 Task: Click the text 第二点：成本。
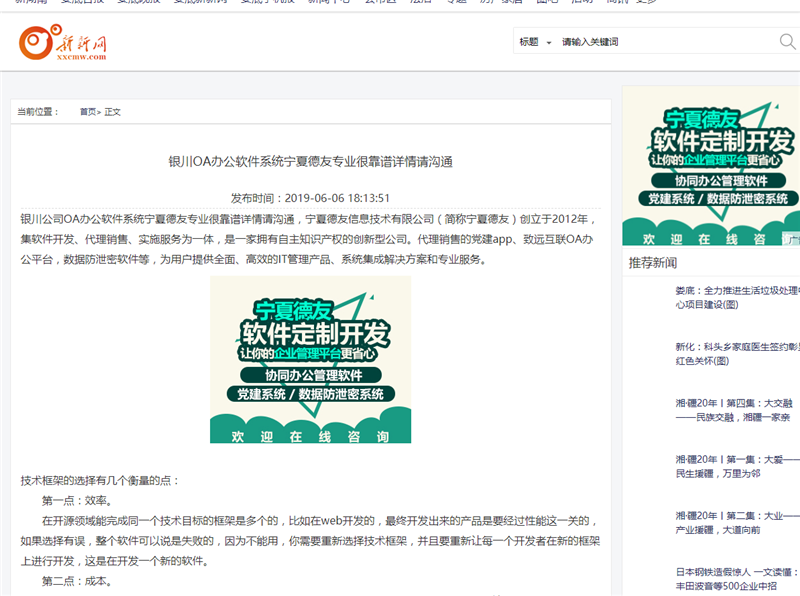tap(77, 581)
